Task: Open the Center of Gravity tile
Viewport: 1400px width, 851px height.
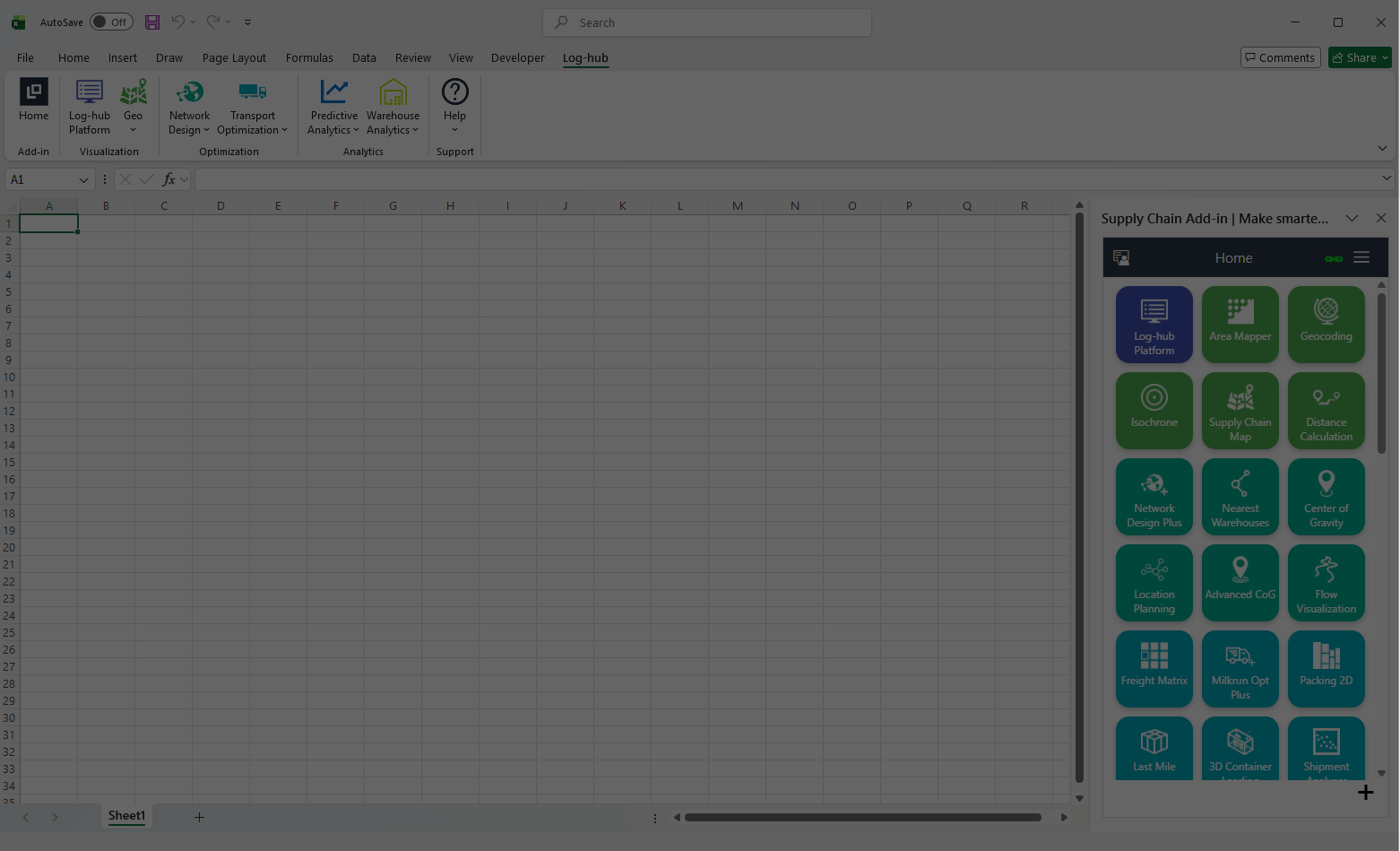Action: [x=1326, y=496]
